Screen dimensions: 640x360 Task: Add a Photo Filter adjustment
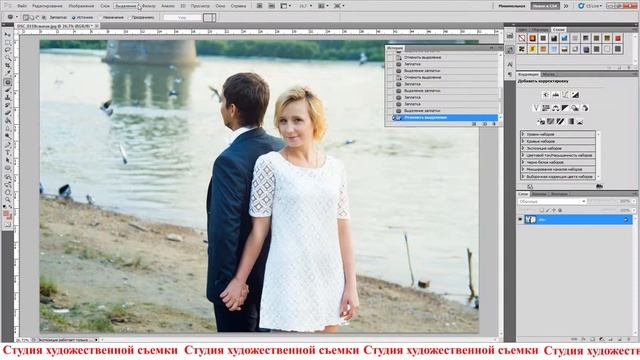(575, 108)
